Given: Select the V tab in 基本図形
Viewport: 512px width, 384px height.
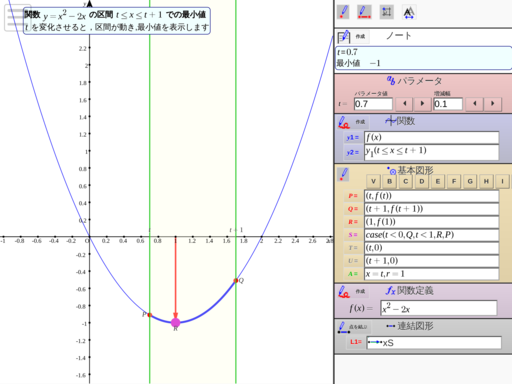Looking at the screenshot, I should click(373, 181).
